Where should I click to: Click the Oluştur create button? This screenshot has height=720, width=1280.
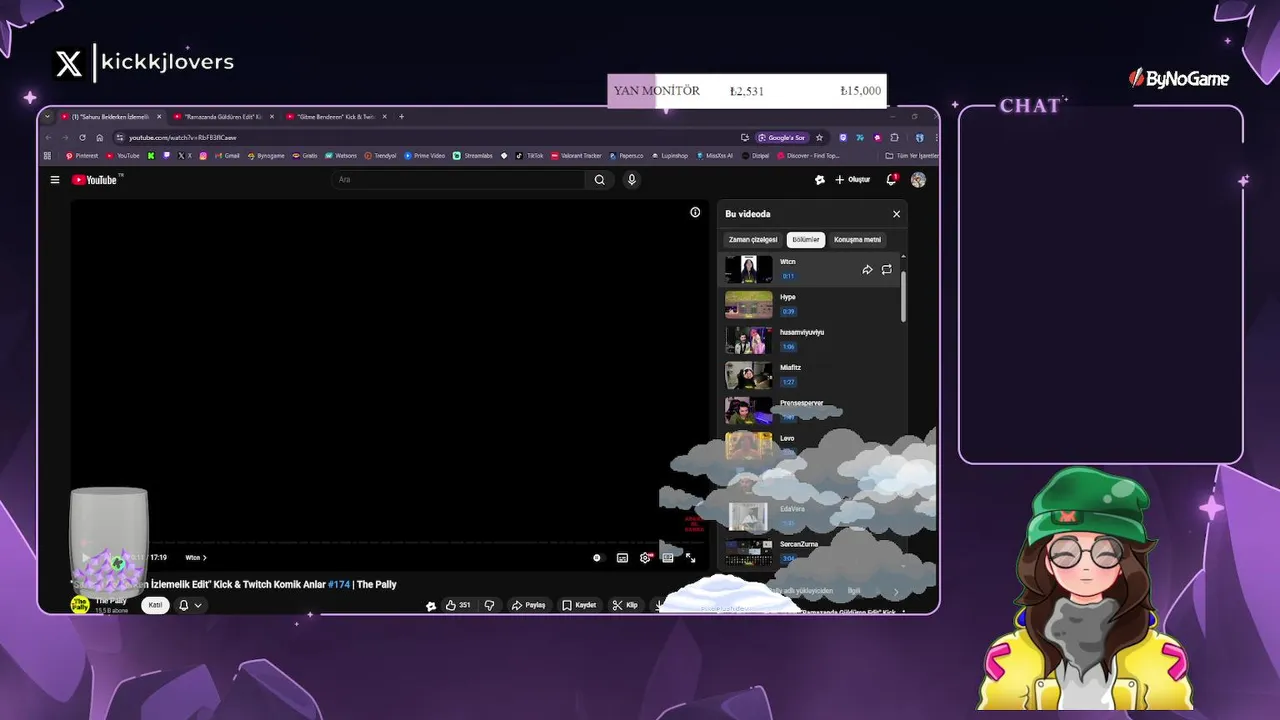coord(853,180)
